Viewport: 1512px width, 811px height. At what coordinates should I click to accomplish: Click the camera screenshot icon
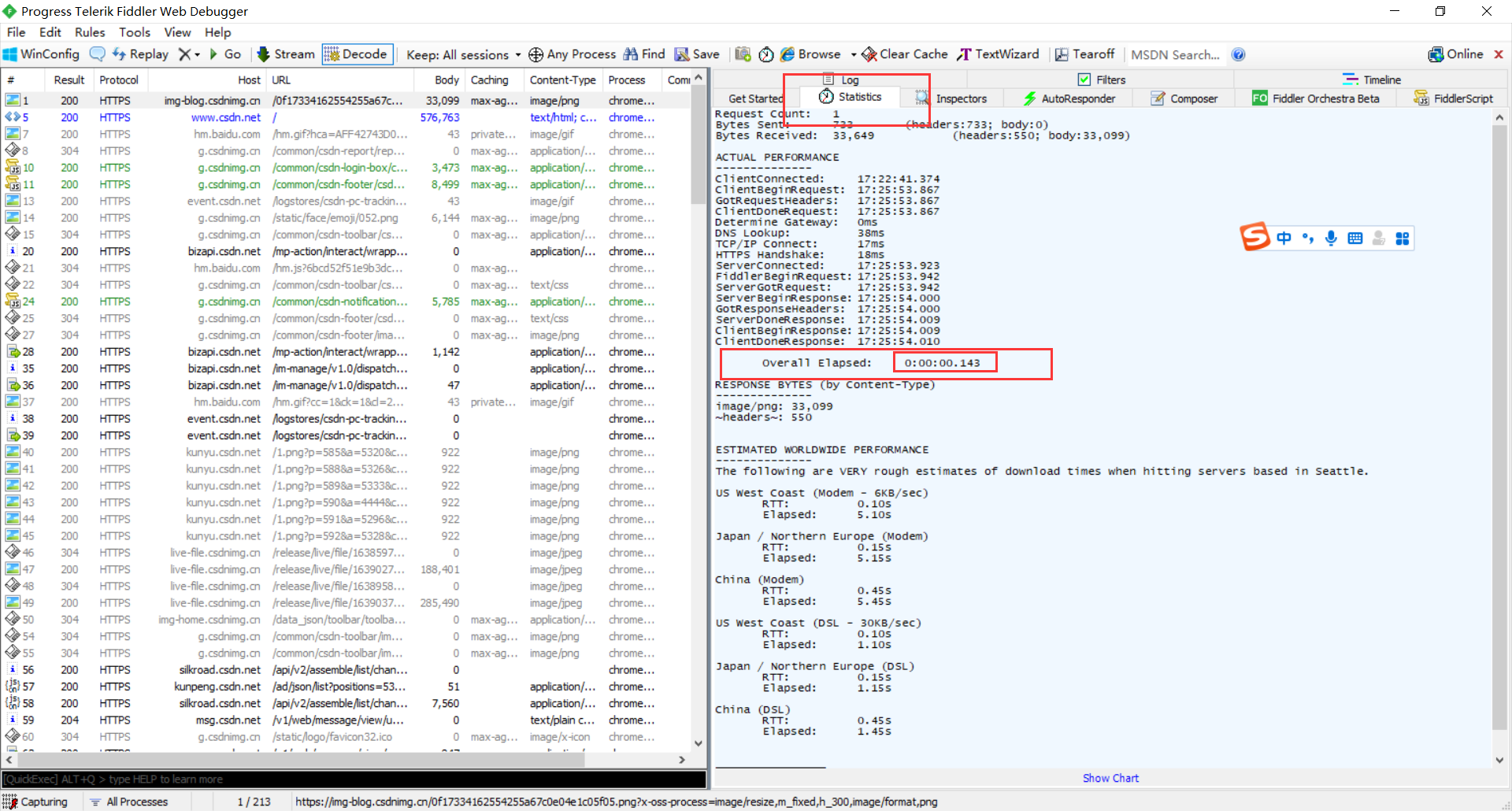[743, 54]
